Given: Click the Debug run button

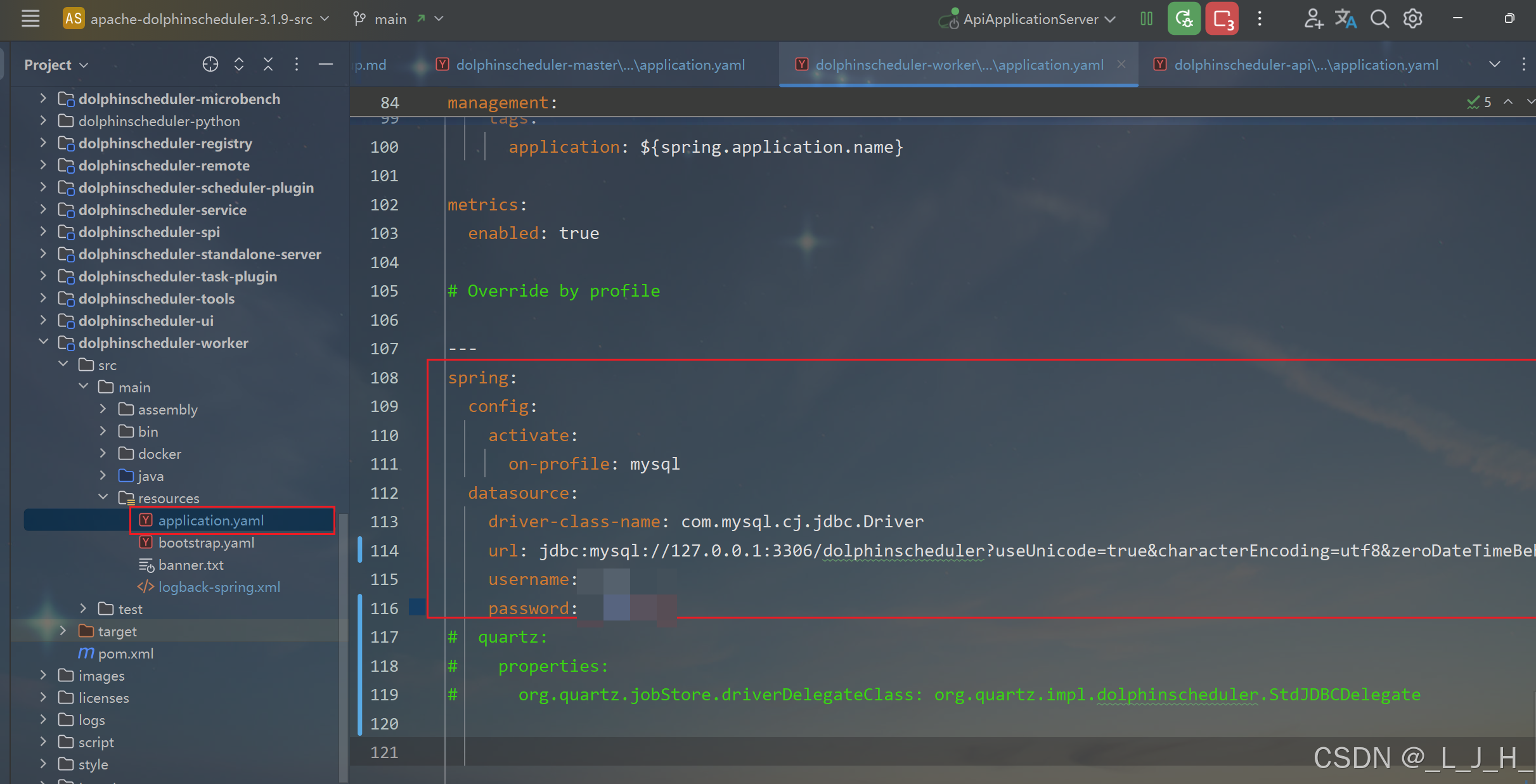Looking at the screenshot, I should [1184, 18].
